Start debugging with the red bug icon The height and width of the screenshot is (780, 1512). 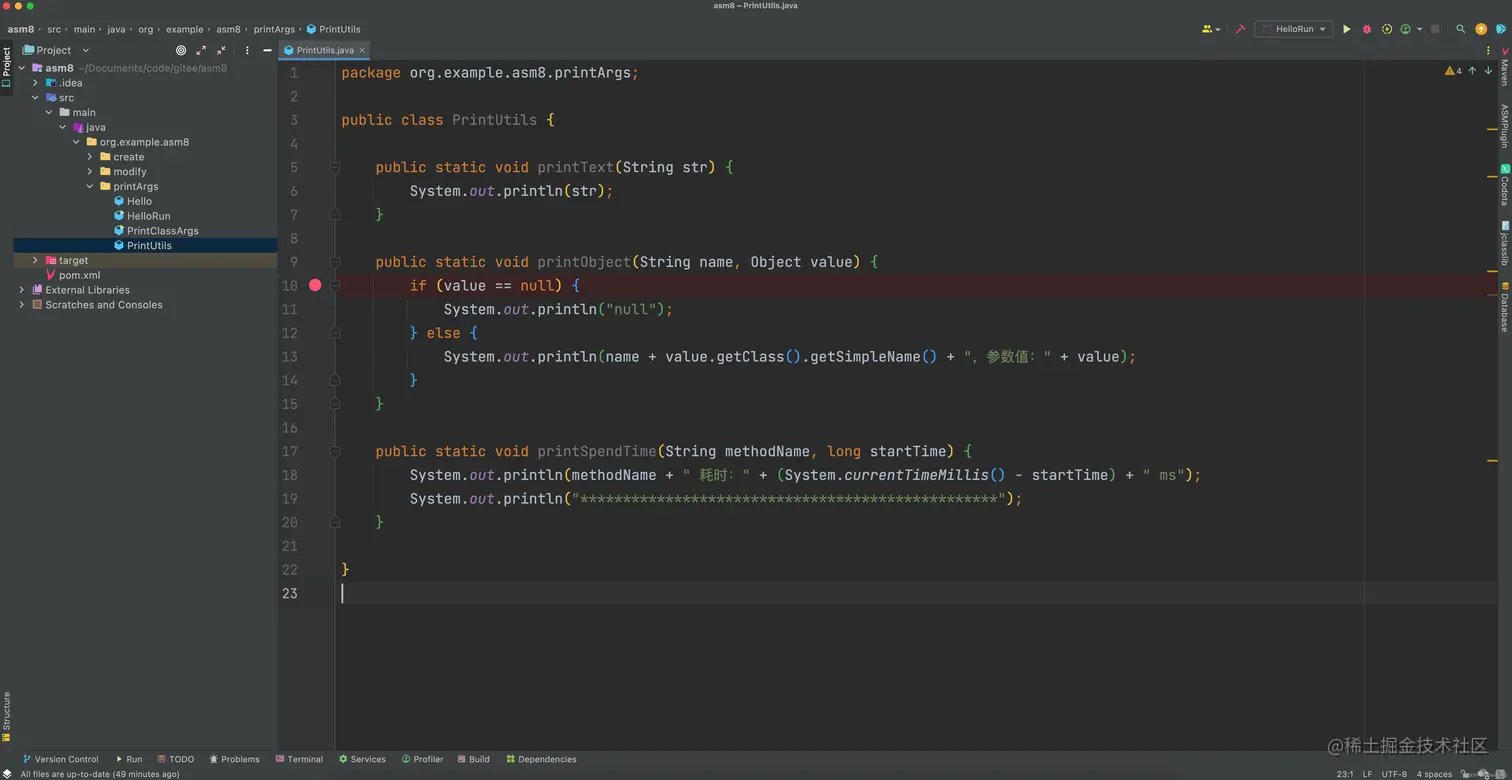point(1367,29)
